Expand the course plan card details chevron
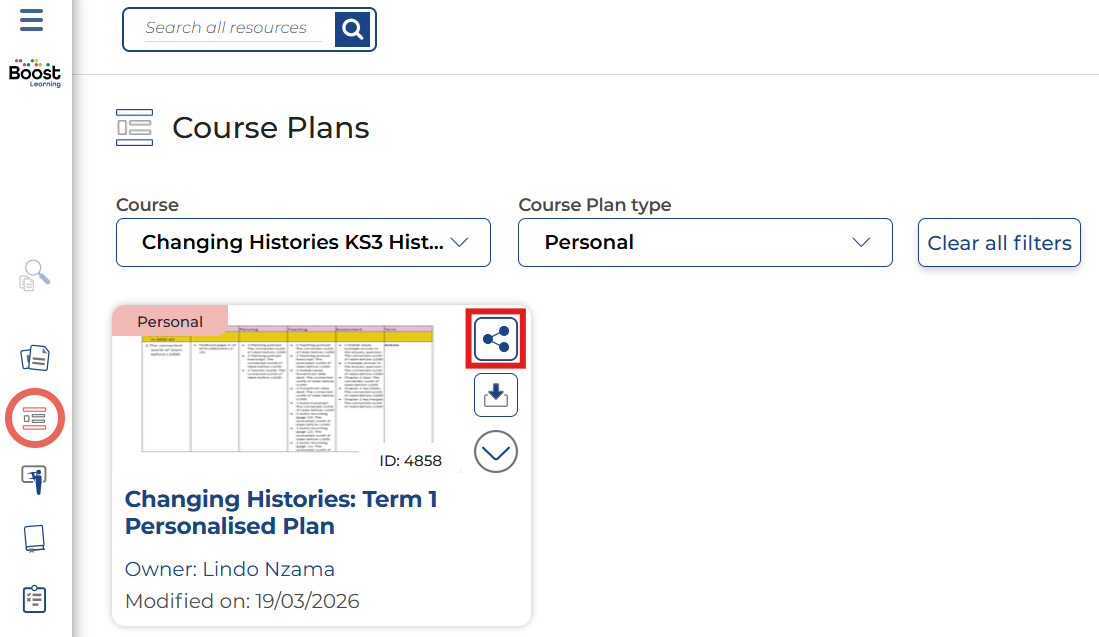 pyautogui.click(x=496, y=452)
